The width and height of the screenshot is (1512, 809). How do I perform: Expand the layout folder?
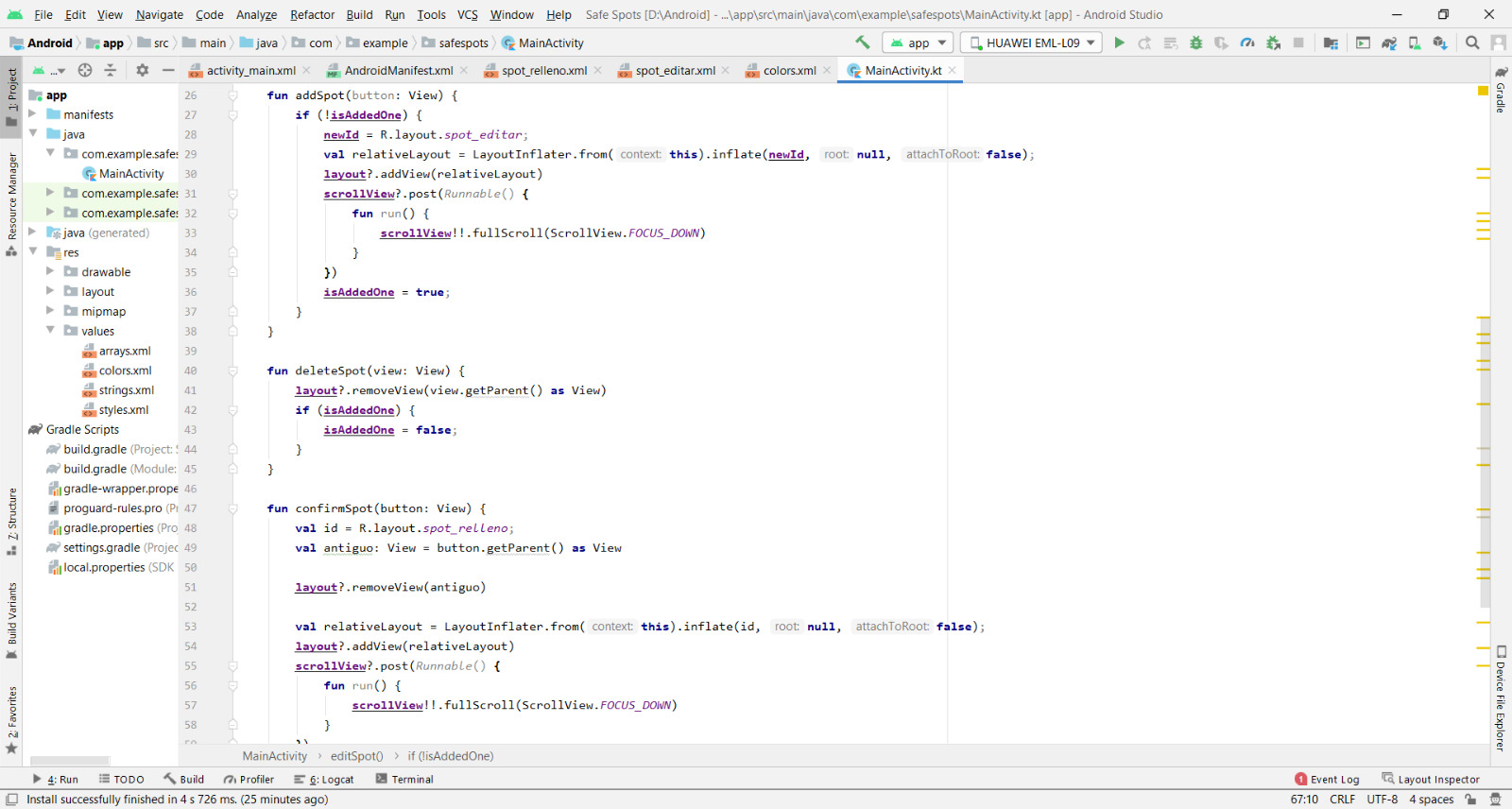point(50,291)
